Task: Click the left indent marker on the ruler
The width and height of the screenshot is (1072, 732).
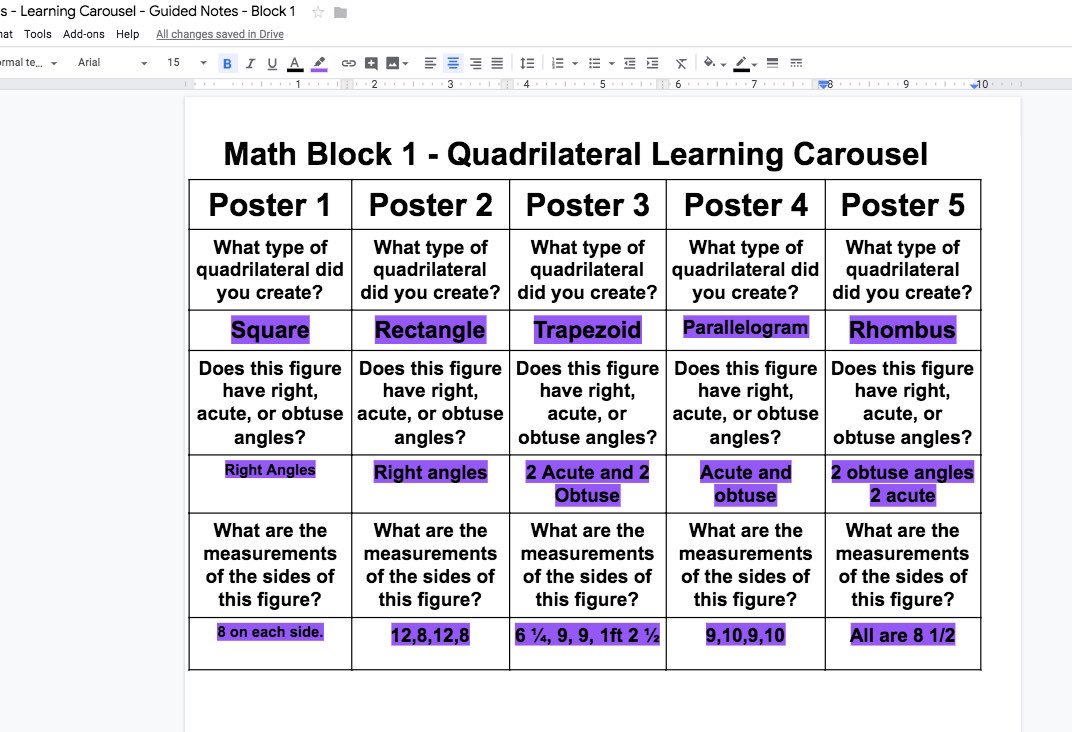Action: (822, 86)
